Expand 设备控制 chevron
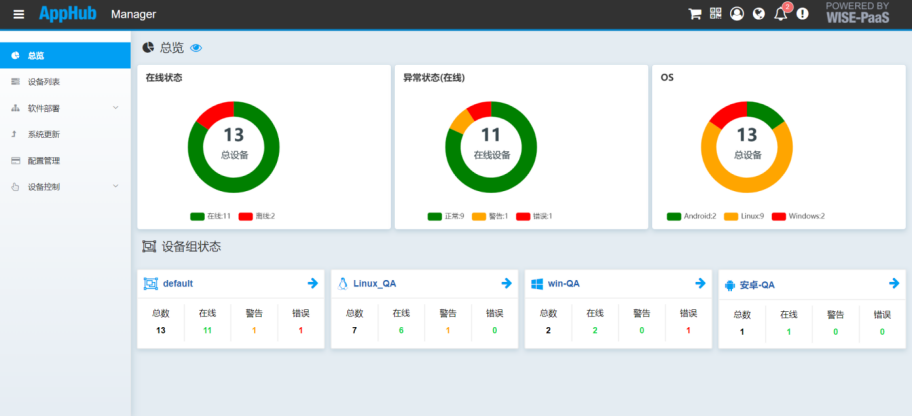 [115, 186]
